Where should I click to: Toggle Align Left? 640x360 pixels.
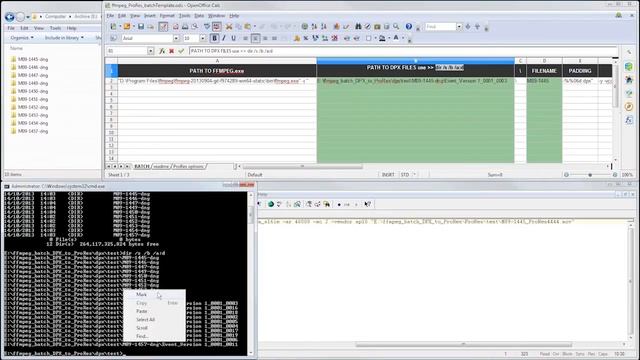coord(245,38)
